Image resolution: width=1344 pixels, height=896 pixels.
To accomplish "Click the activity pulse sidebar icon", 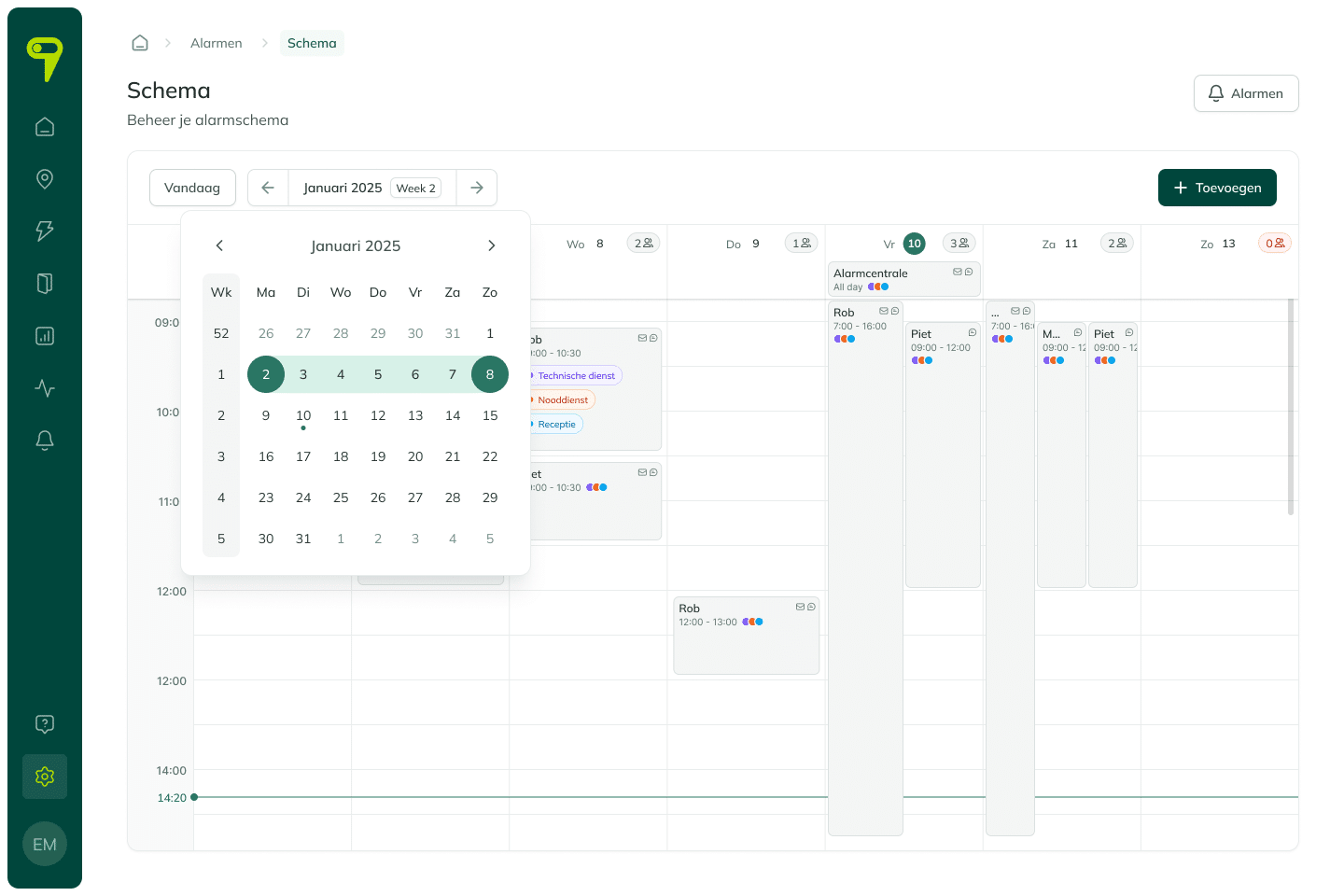I will pos(45,388).
